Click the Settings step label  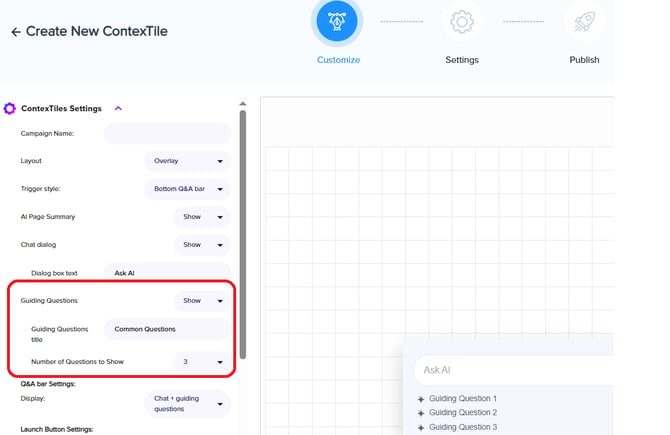point(462,60)
